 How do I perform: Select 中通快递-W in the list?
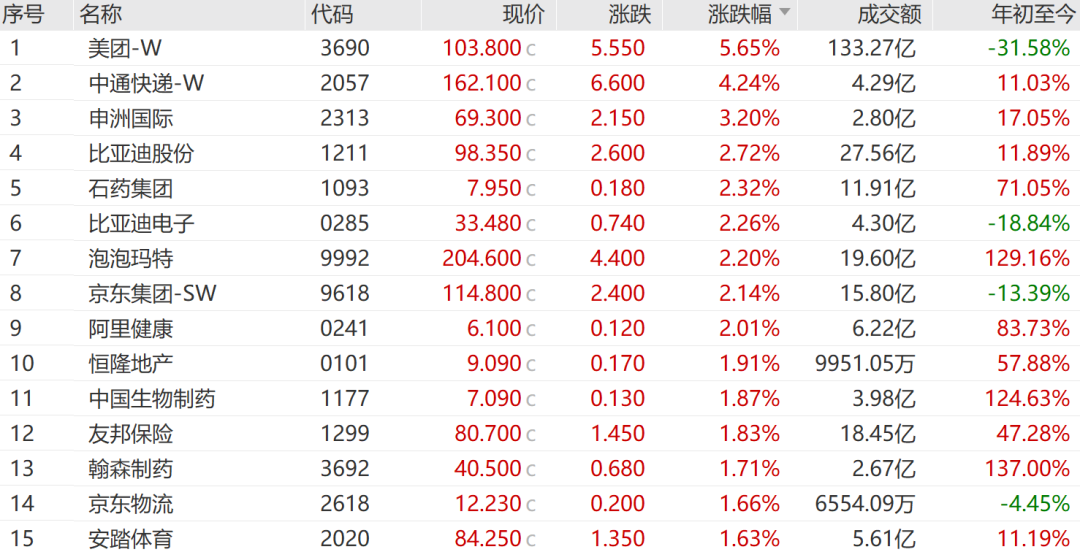tap(146, 83)
